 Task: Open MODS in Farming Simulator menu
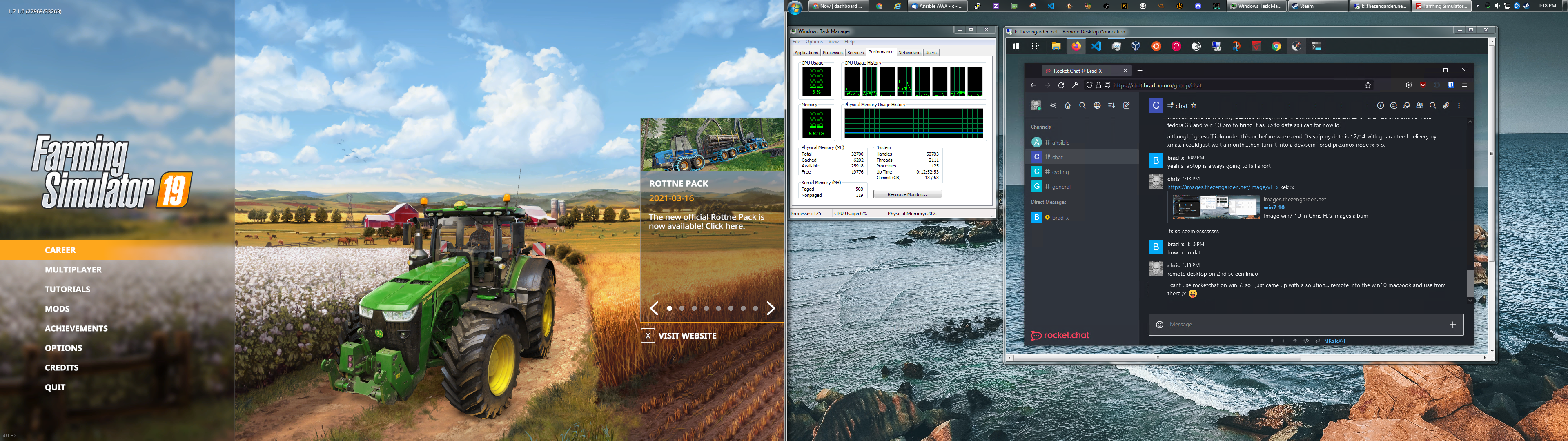pos(57,309)
